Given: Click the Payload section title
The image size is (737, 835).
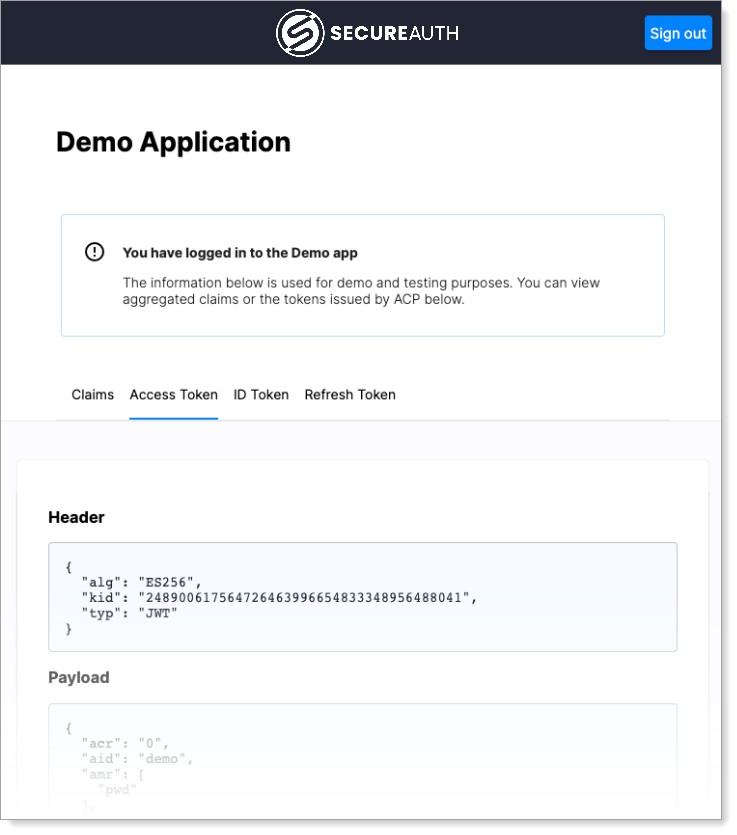Looking at the screenshot, I should (79, 677).
